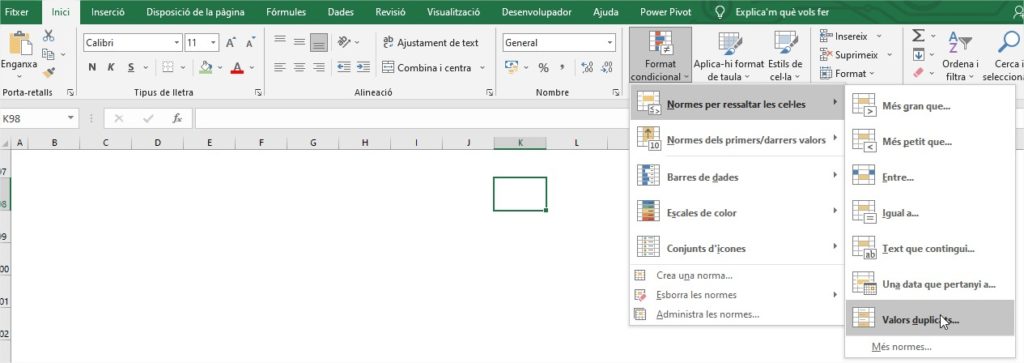
Task: Click the insert function fx icon
Action: (x=177, y=118)
